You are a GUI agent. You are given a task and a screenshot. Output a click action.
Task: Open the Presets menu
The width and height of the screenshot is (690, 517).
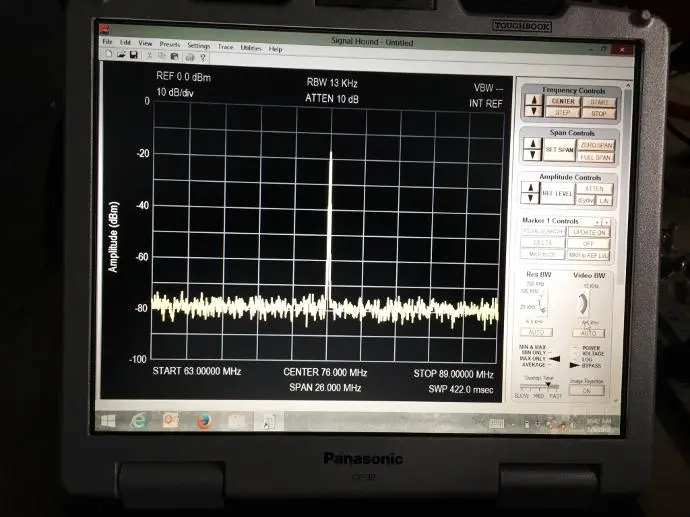[x=170, y=44]
